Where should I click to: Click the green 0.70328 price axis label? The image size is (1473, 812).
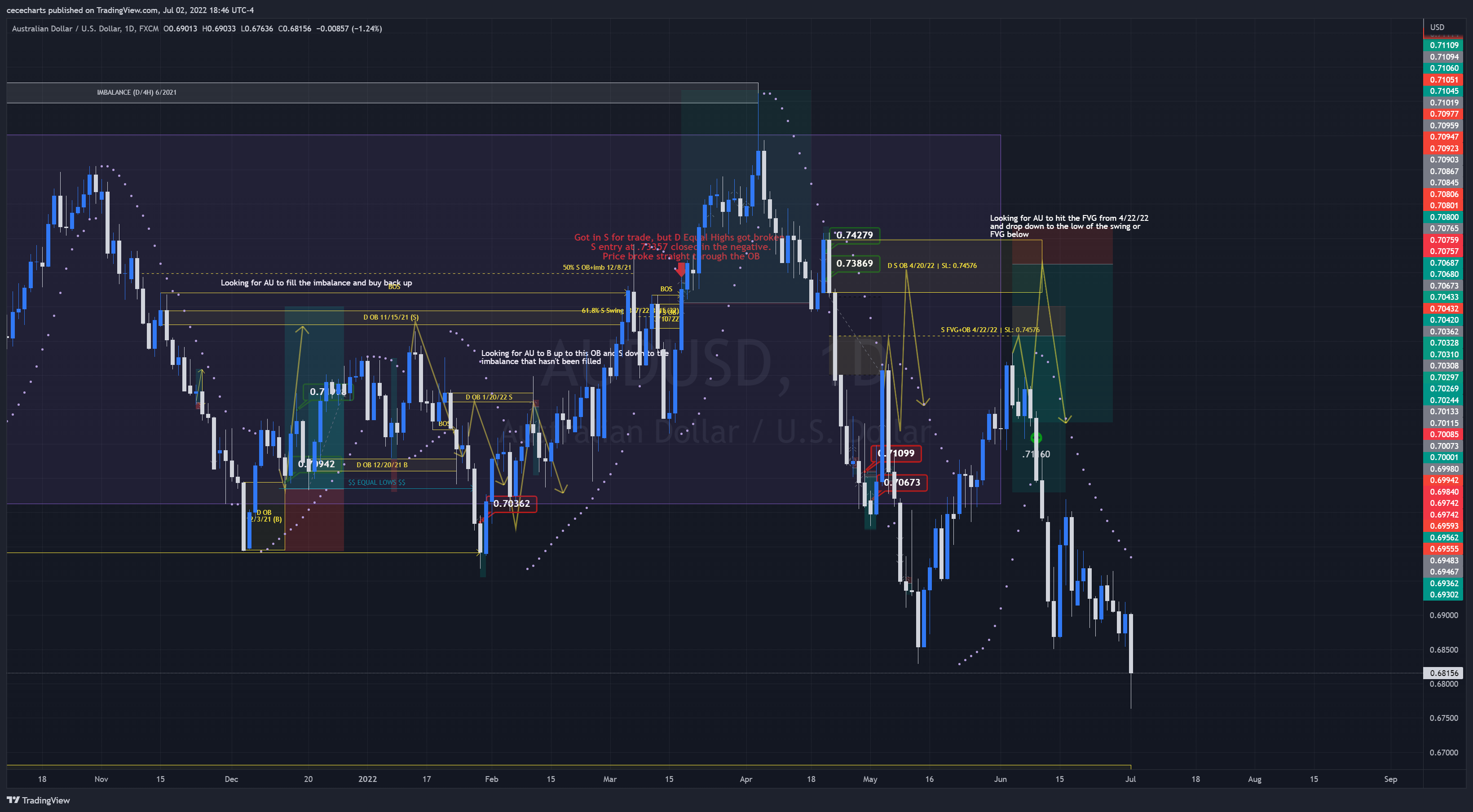pos(1443,342)
